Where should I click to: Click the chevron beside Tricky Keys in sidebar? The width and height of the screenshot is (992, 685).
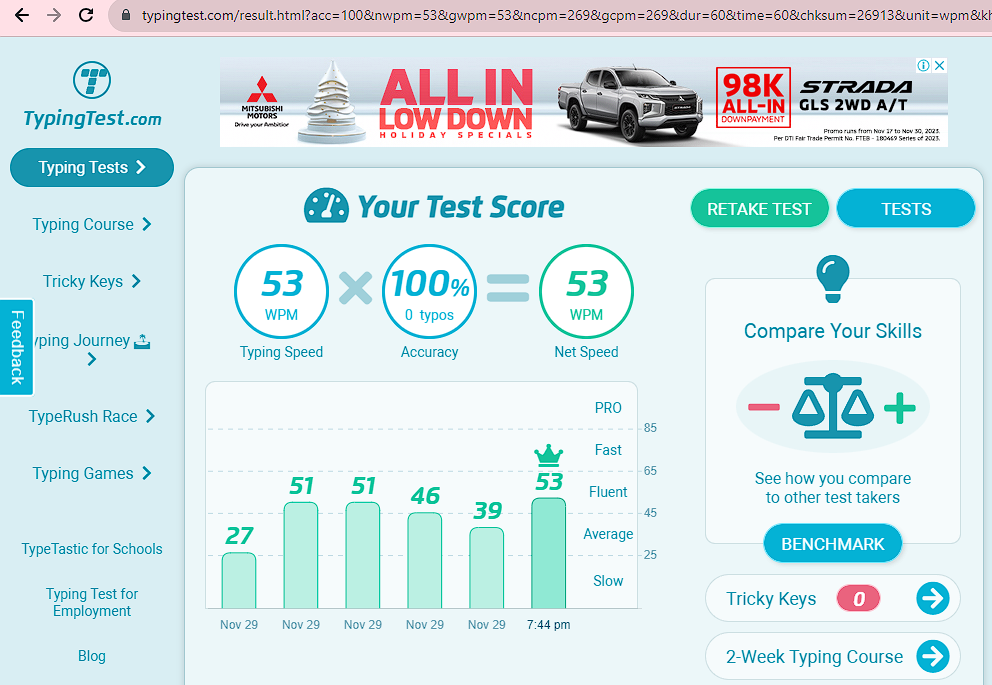coord(136,281)
